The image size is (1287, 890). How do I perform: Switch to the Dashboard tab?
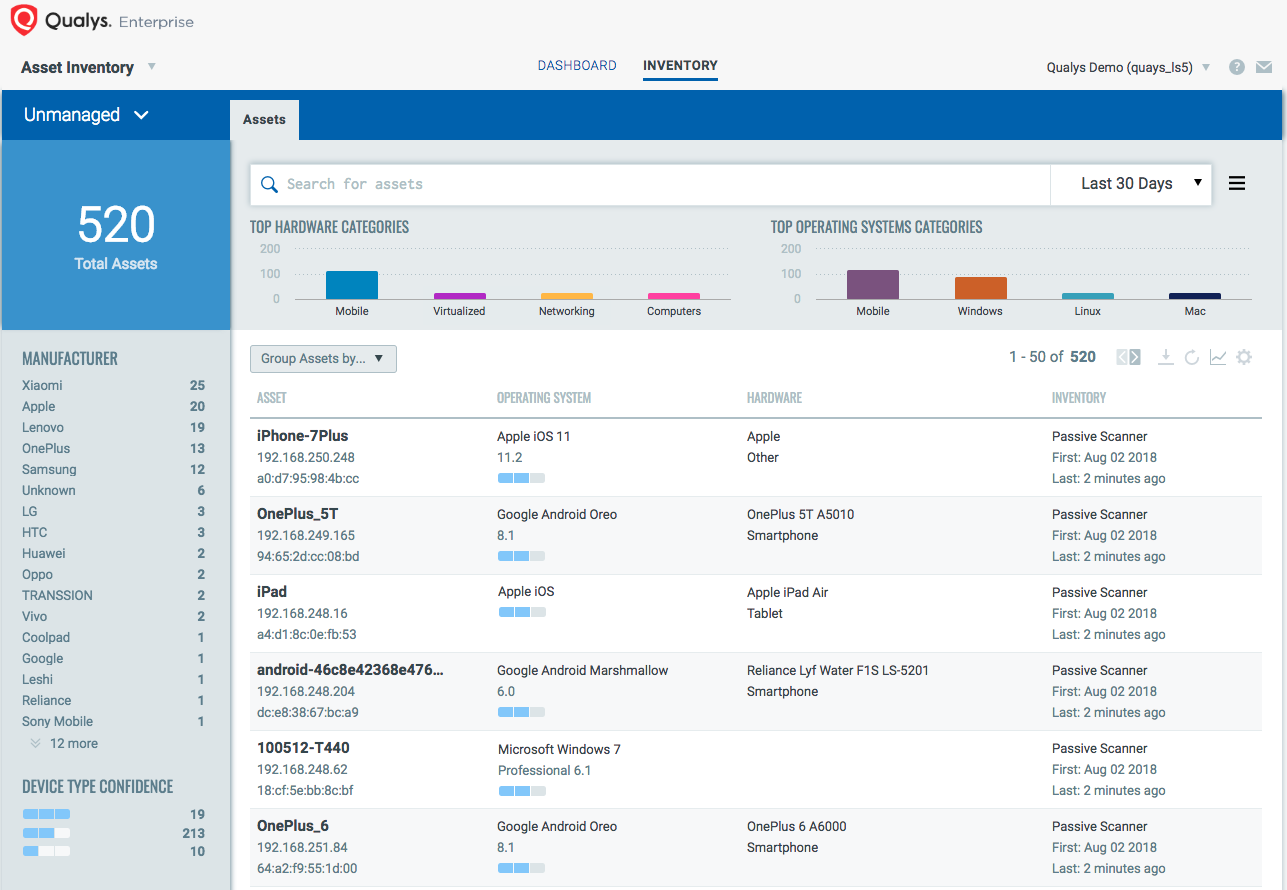point(577,66)
